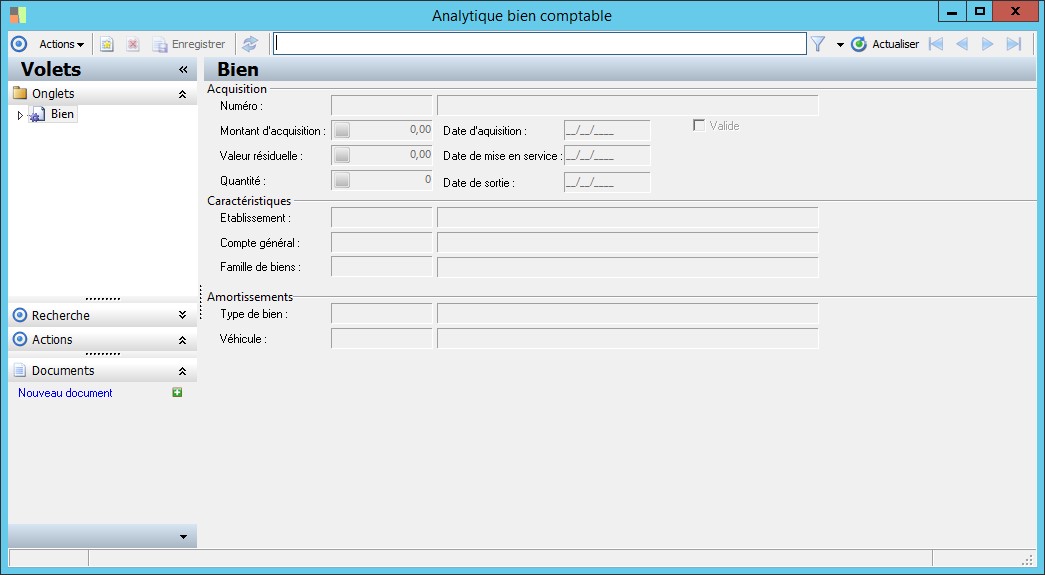The image size is (1045, 575).
Task: Click the Montant d'acquisition calculator button
Action: 342,131
